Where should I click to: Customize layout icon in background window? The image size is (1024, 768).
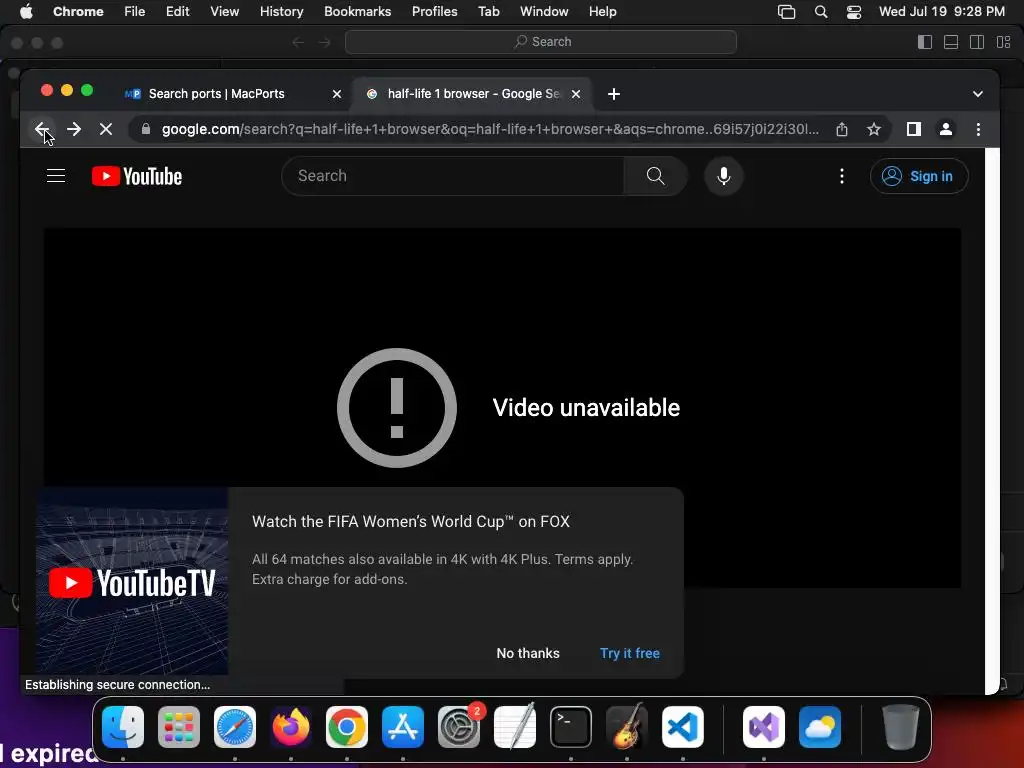click(x=1004, y=42)
